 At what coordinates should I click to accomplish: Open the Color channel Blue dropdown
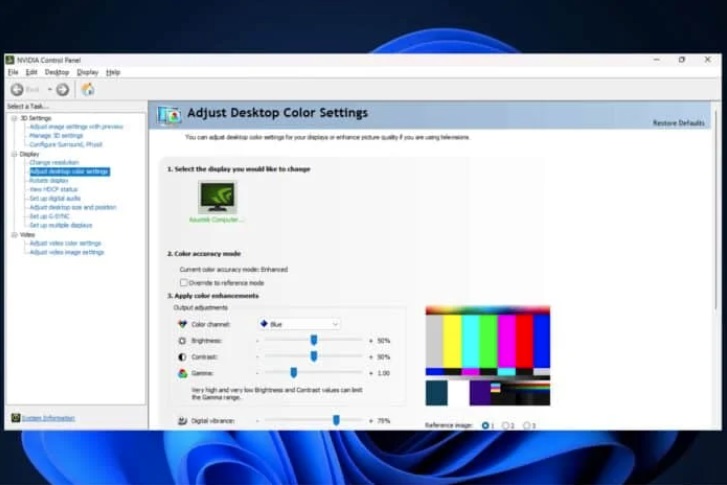point(299,324)
